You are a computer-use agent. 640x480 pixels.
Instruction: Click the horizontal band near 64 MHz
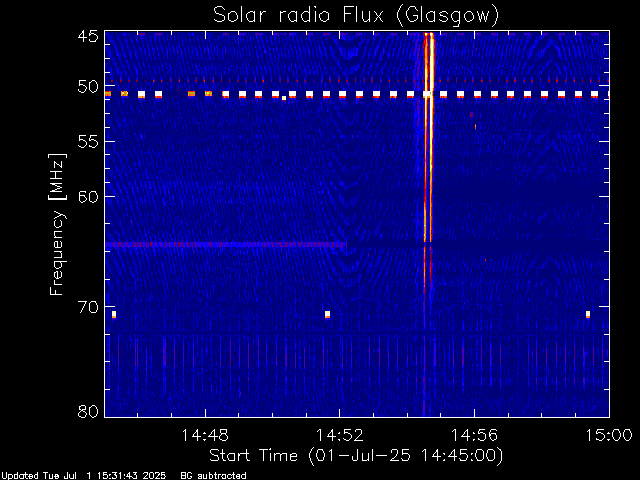tap(226, 244)
